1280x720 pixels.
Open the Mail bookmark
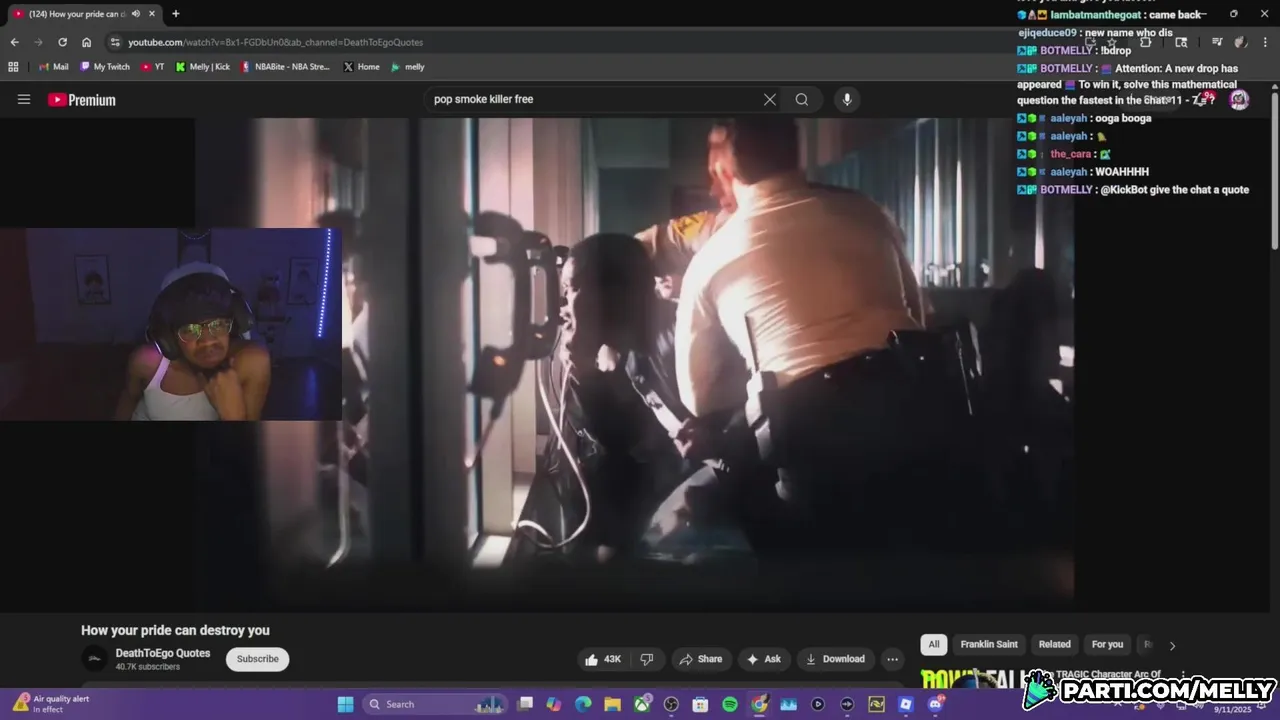54,67
